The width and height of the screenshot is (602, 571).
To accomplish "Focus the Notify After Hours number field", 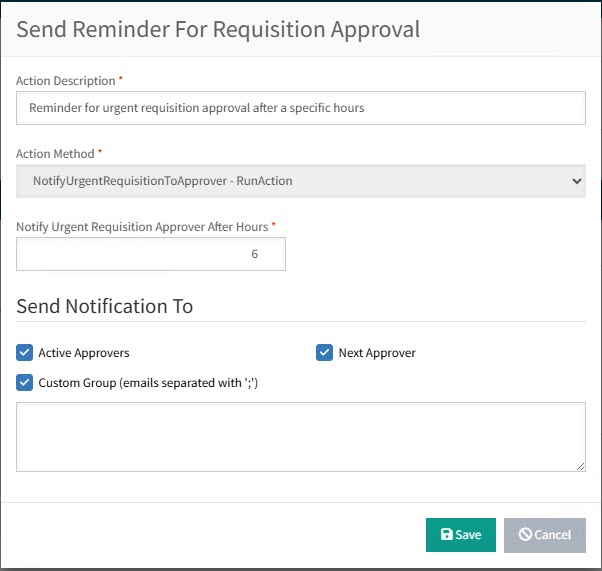I will (150, 254).
